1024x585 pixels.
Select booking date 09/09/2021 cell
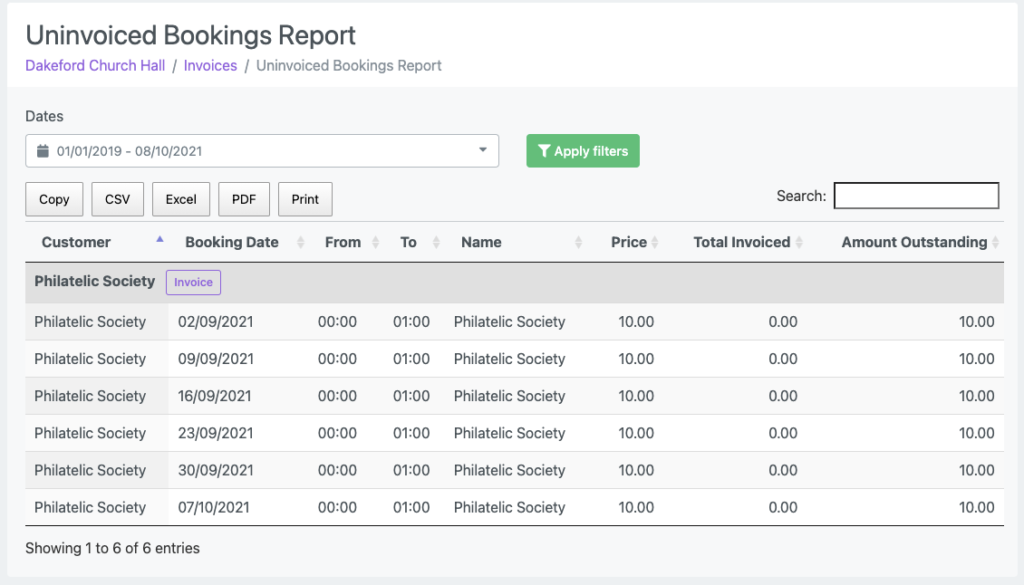tap(216, 359)
